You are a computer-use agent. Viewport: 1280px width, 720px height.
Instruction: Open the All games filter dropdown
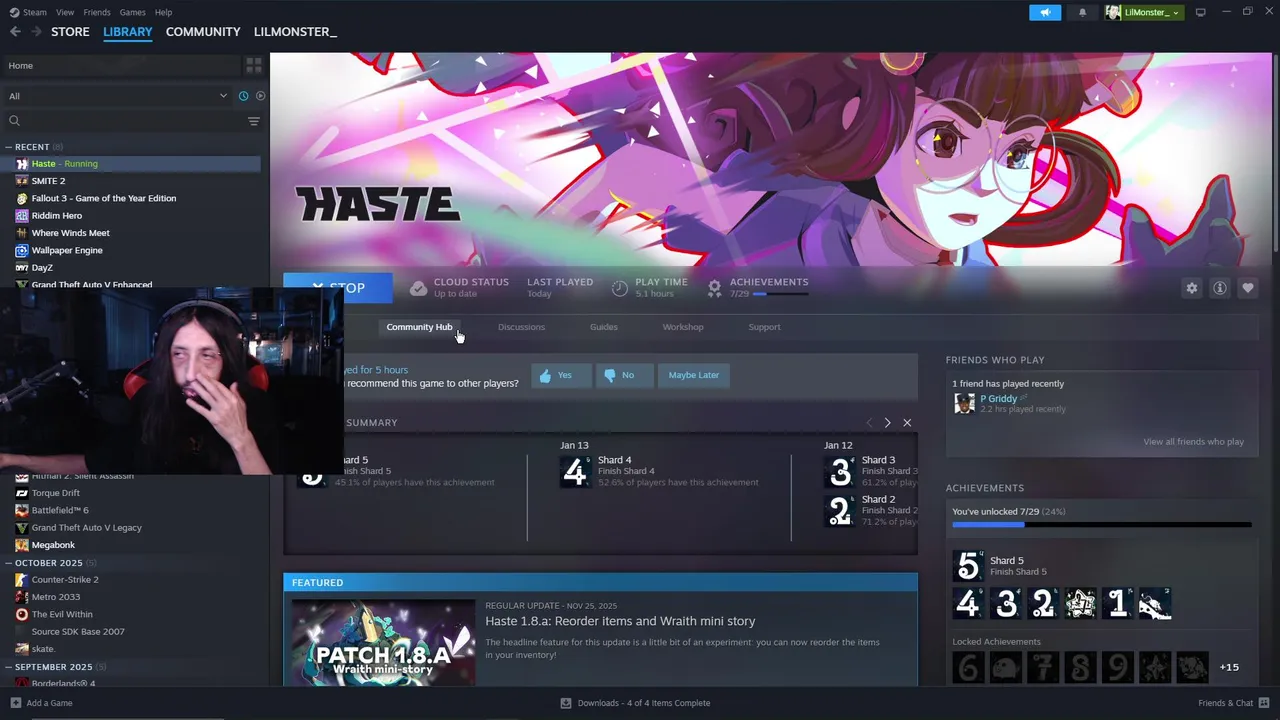point(118,96)
